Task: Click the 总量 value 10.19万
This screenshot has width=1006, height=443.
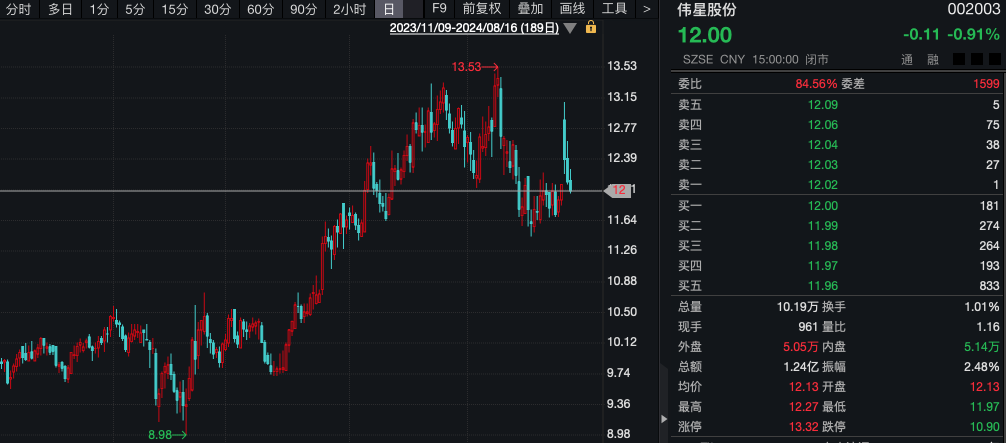Action: [x=797, y=307]
